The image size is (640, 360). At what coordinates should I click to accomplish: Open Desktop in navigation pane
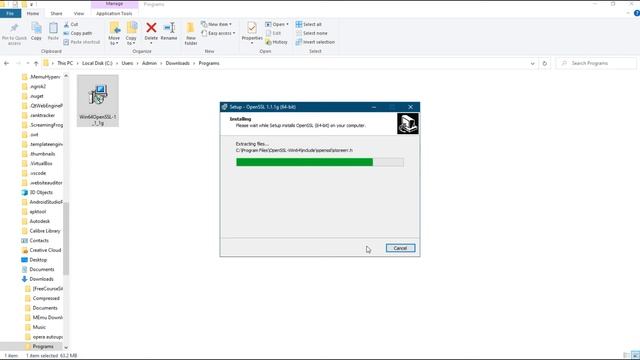(x=38, y=260)
